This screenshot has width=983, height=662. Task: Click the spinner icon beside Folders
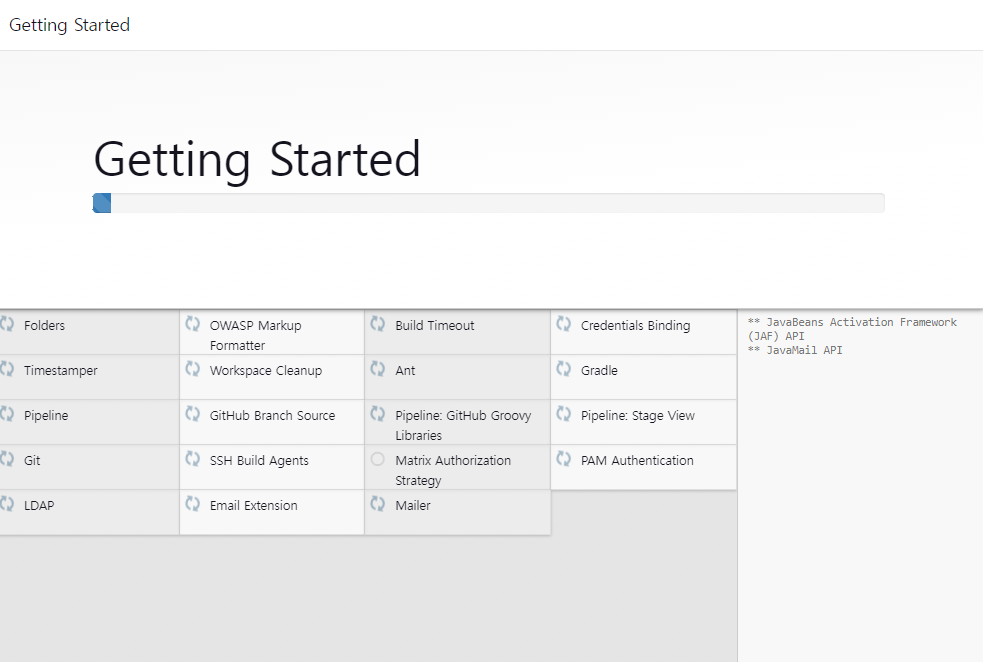pos(7,324)
